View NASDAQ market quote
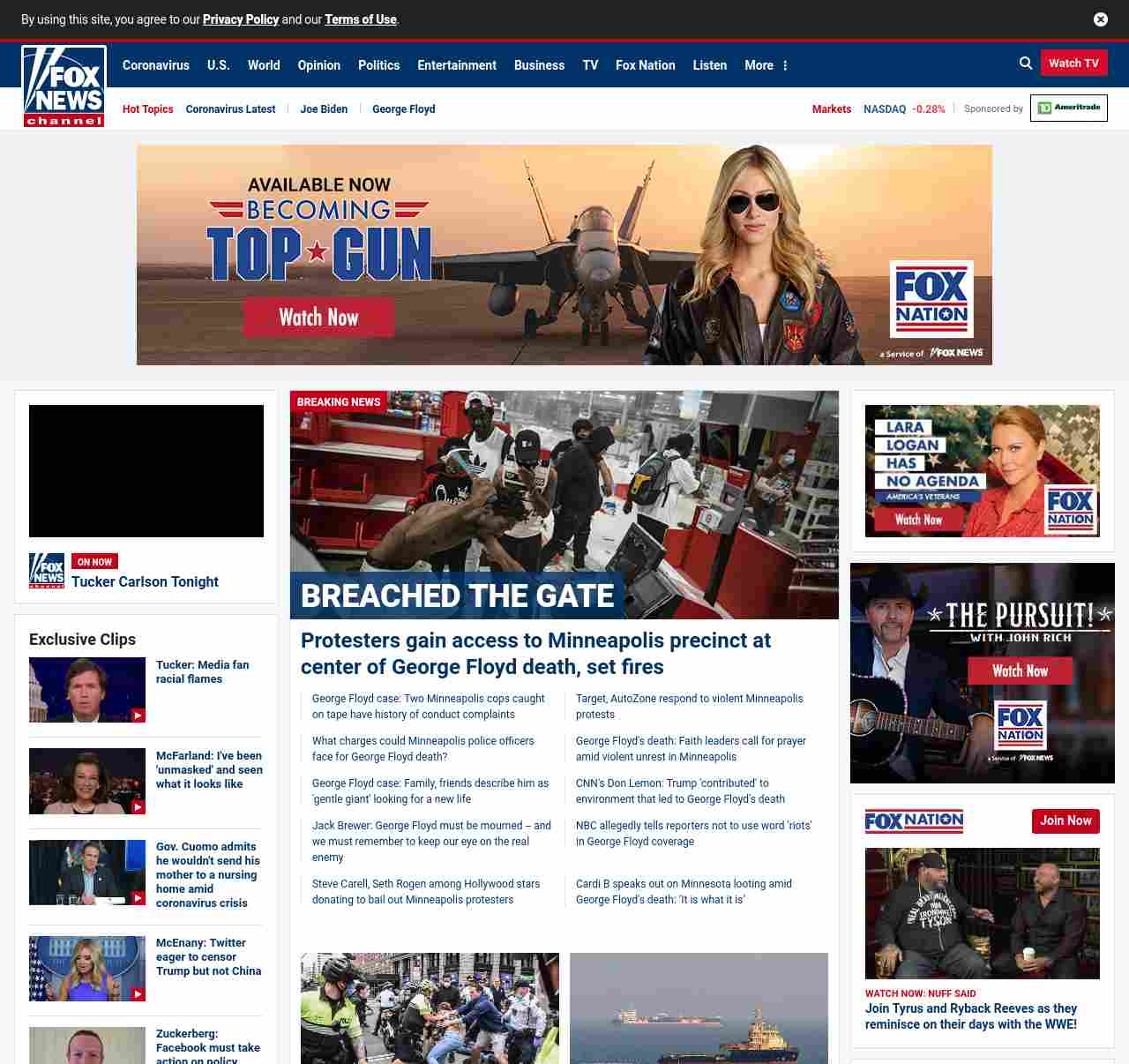Screen dimensions: 1129x1064 (903, 109)
